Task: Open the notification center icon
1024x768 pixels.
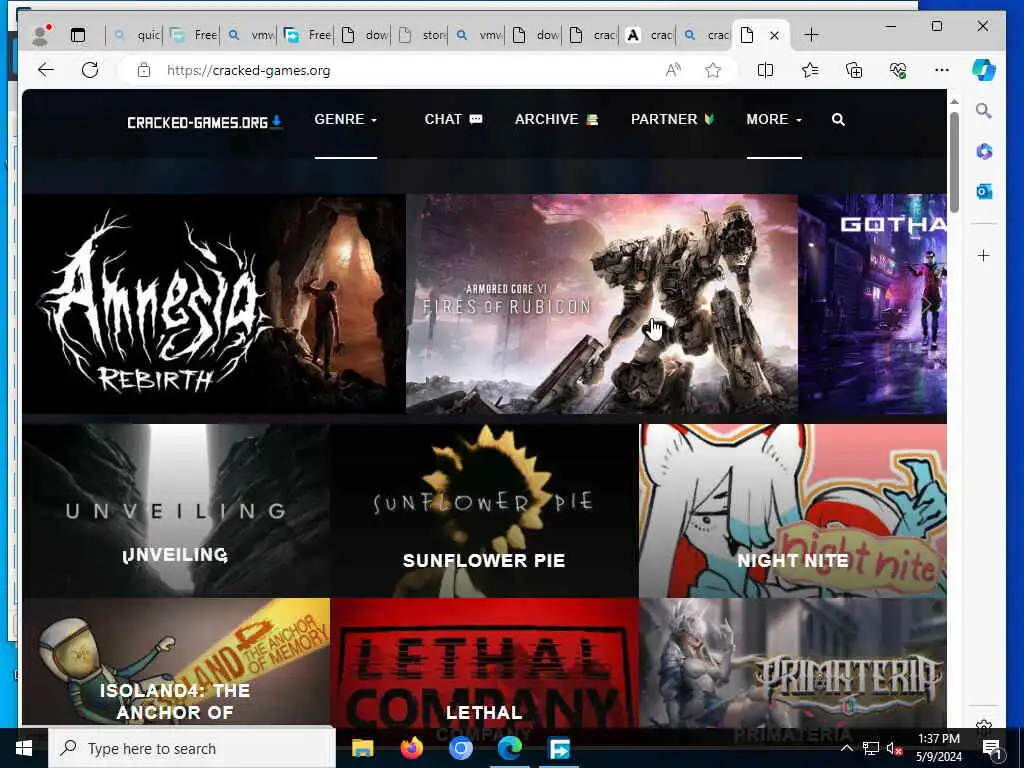Action: point(992,748)
